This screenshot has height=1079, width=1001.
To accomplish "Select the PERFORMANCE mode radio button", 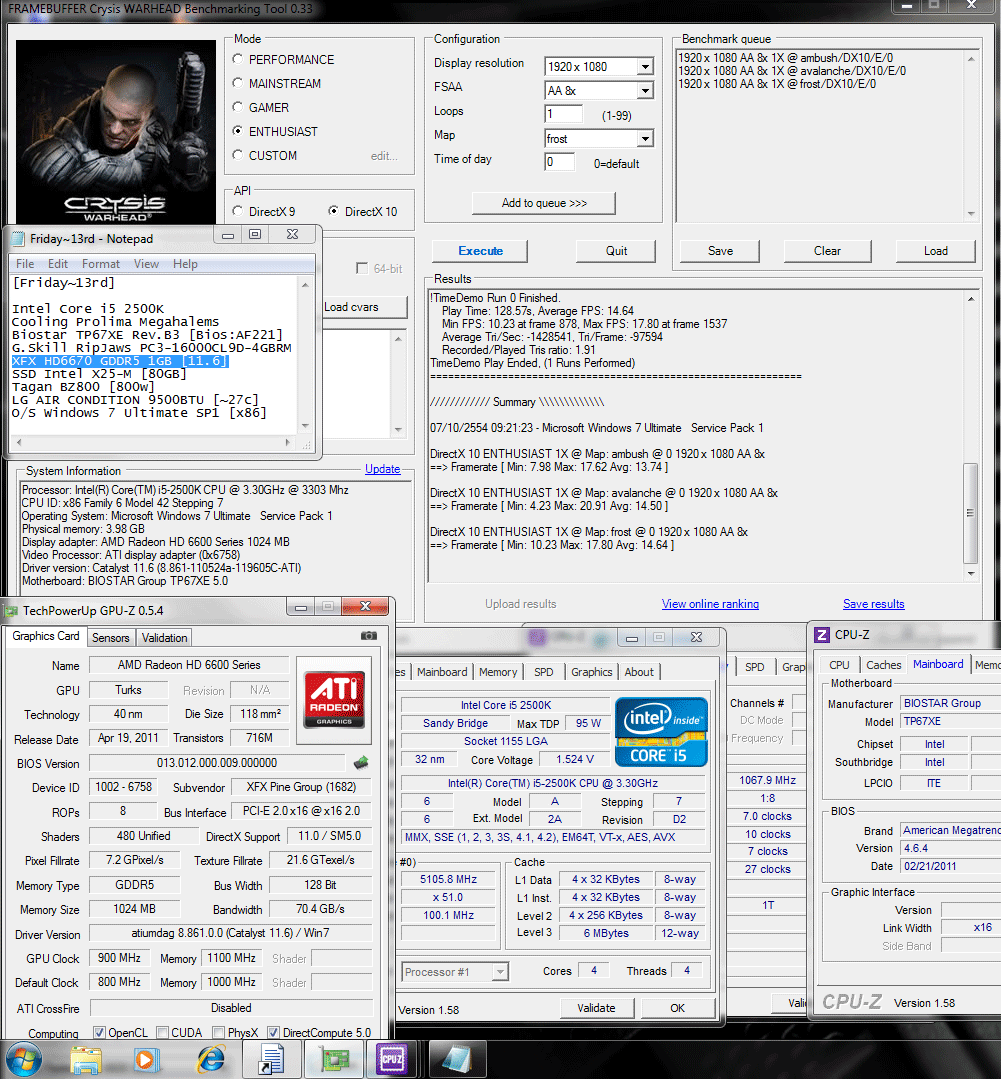I will pyautogui.click(x=237, y=59).
